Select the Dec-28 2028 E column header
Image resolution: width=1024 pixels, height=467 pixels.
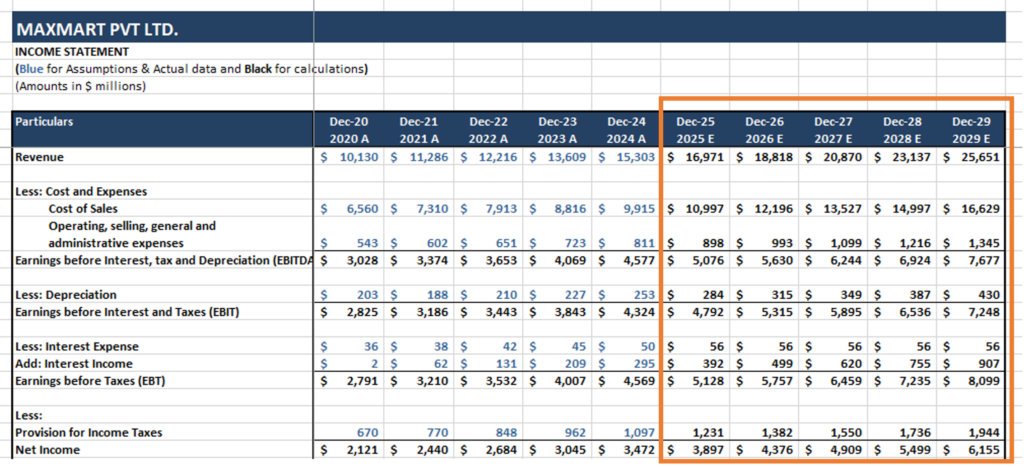(x=903, y=130)
